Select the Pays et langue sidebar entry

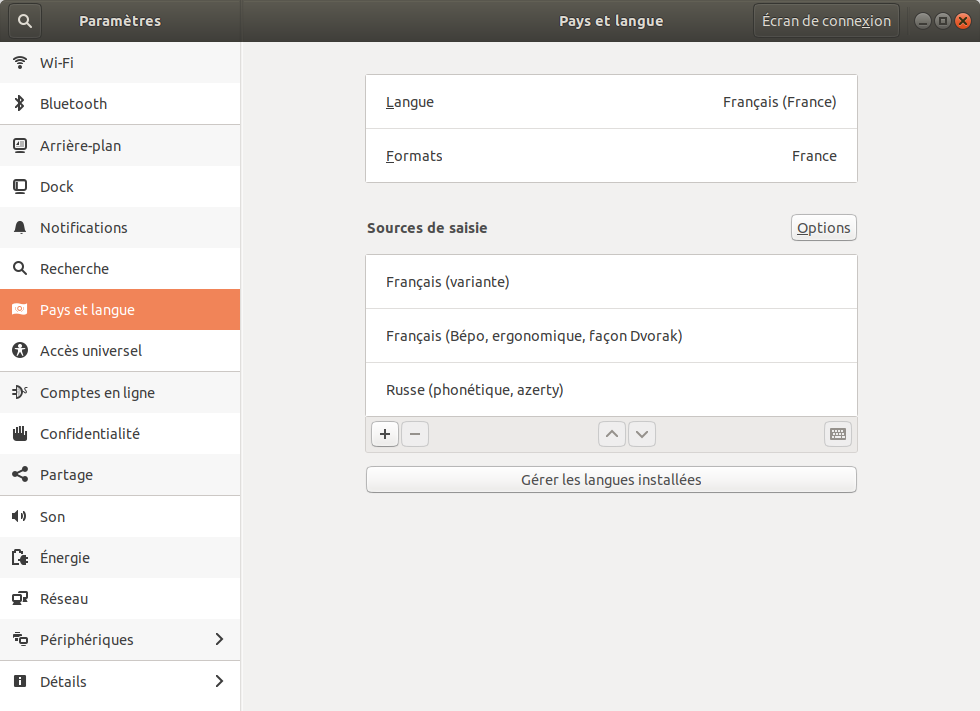click(120, 309)
